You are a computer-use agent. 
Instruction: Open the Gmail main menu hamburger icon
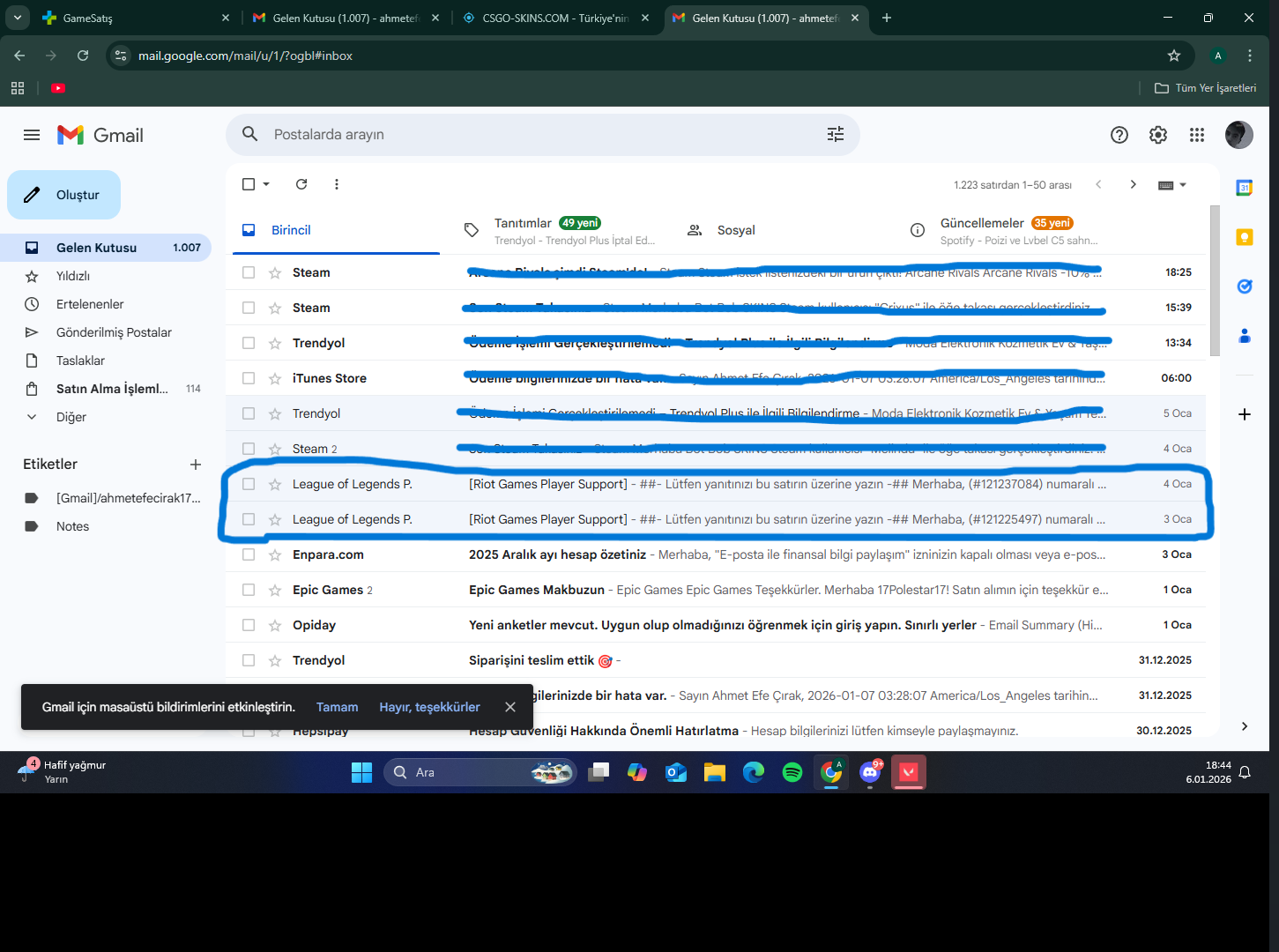(x=32, y=135)
